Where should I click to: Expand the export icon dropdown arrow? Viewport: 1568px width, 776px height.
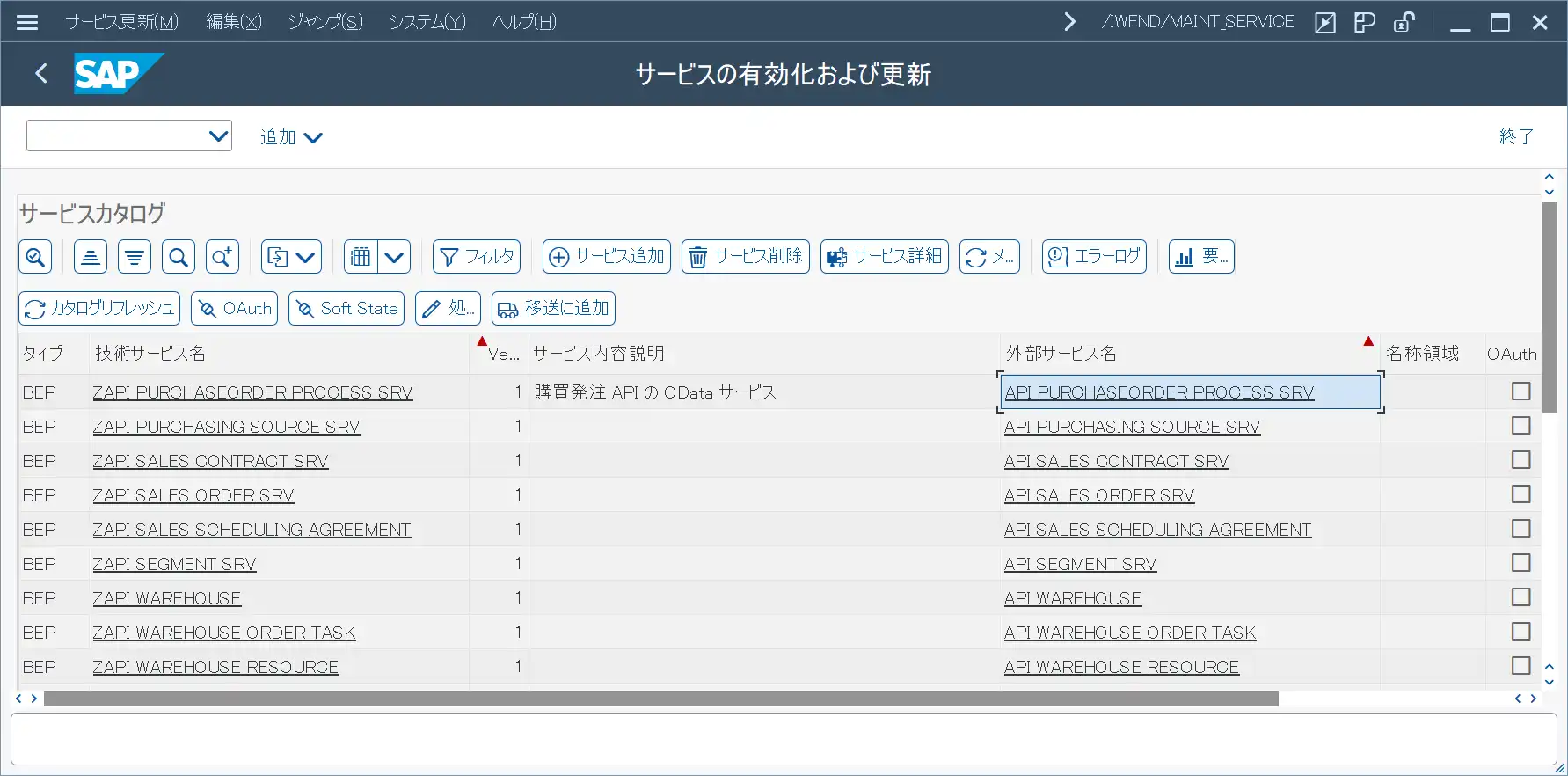307,257
